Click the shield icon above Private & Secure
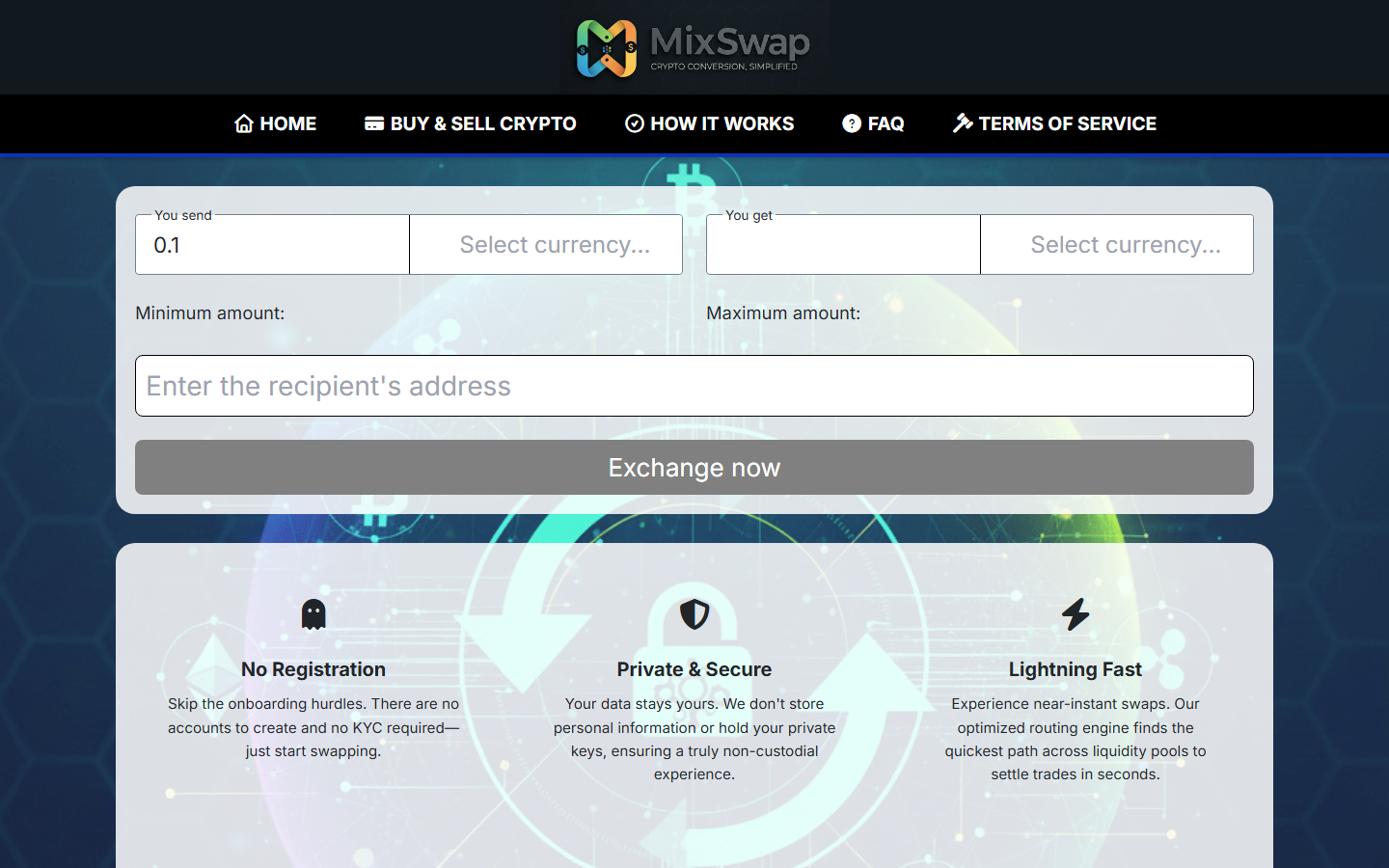 tap(694, 614)
